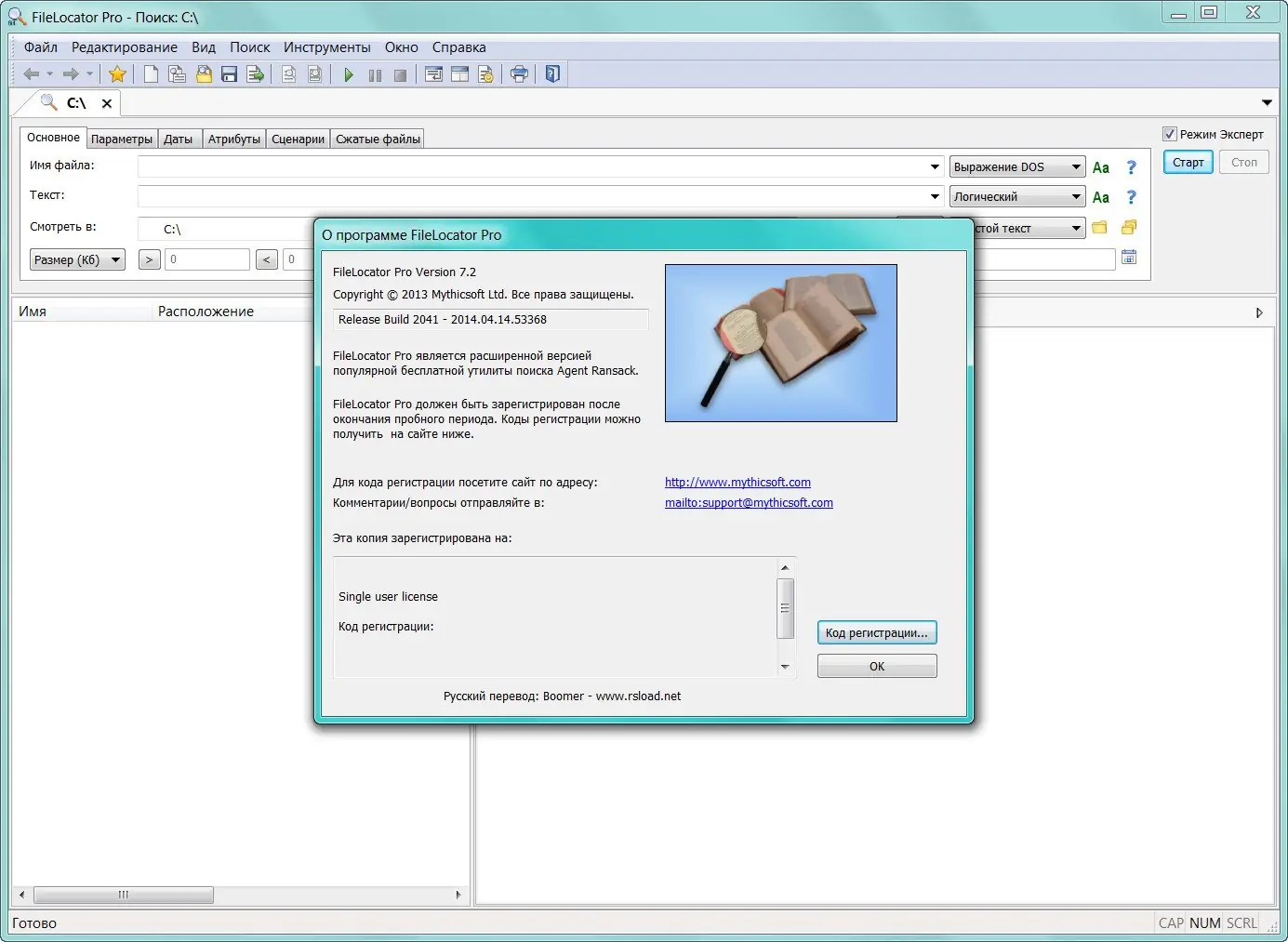The width and height of the screenshot is (1288, 942).
Task: Open the Редактирование menu
Action: (x=125, y=47)
